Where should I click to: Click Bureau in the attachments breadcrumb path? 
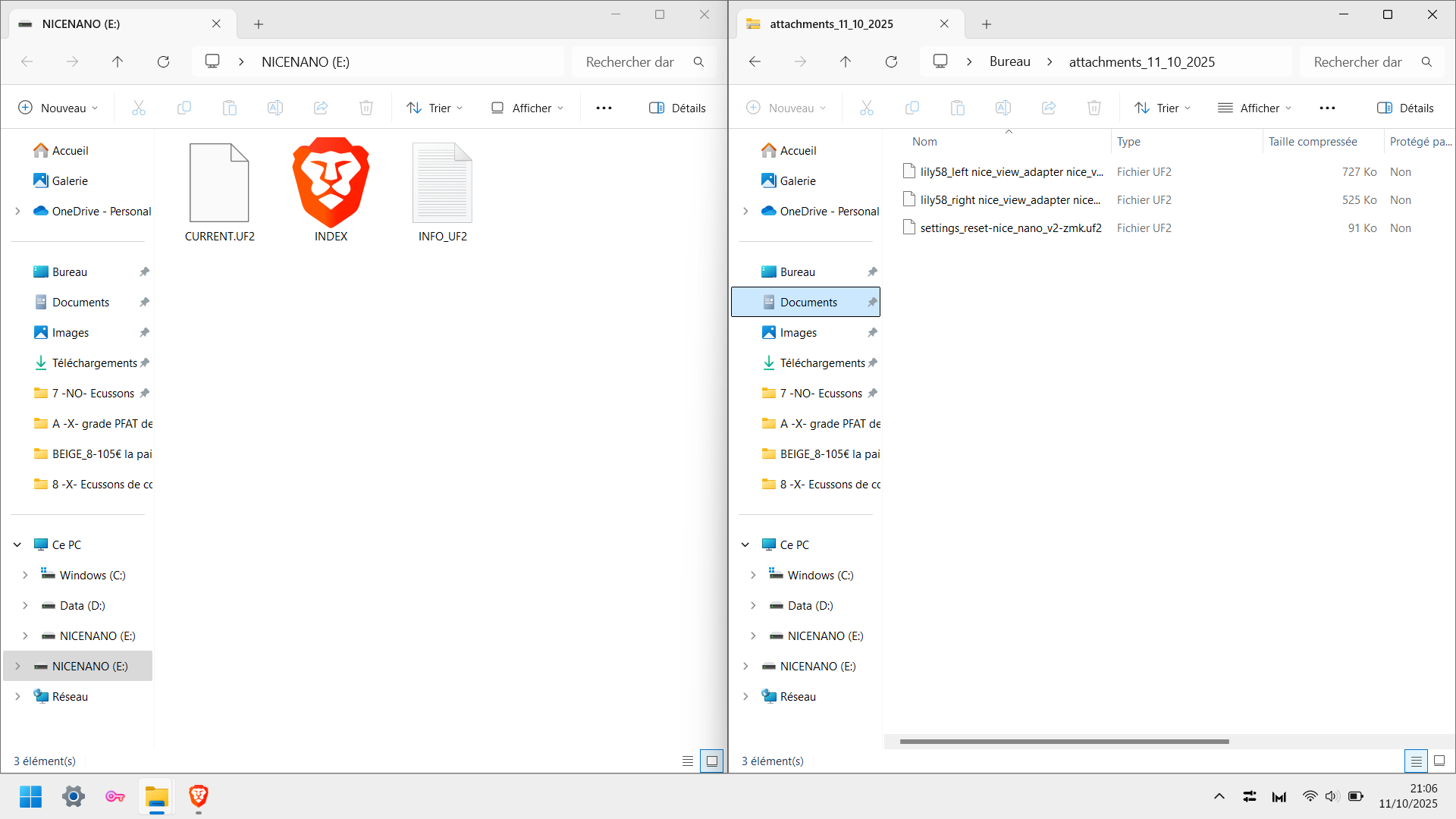tap(1009, 62)
